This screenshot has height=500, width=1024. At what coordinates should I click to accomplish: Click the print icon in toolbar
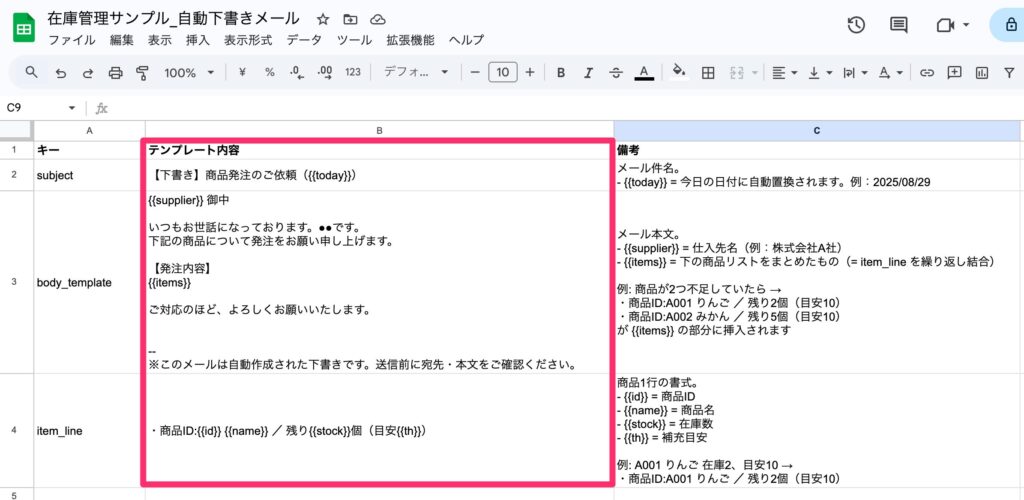tap(115, 73)
